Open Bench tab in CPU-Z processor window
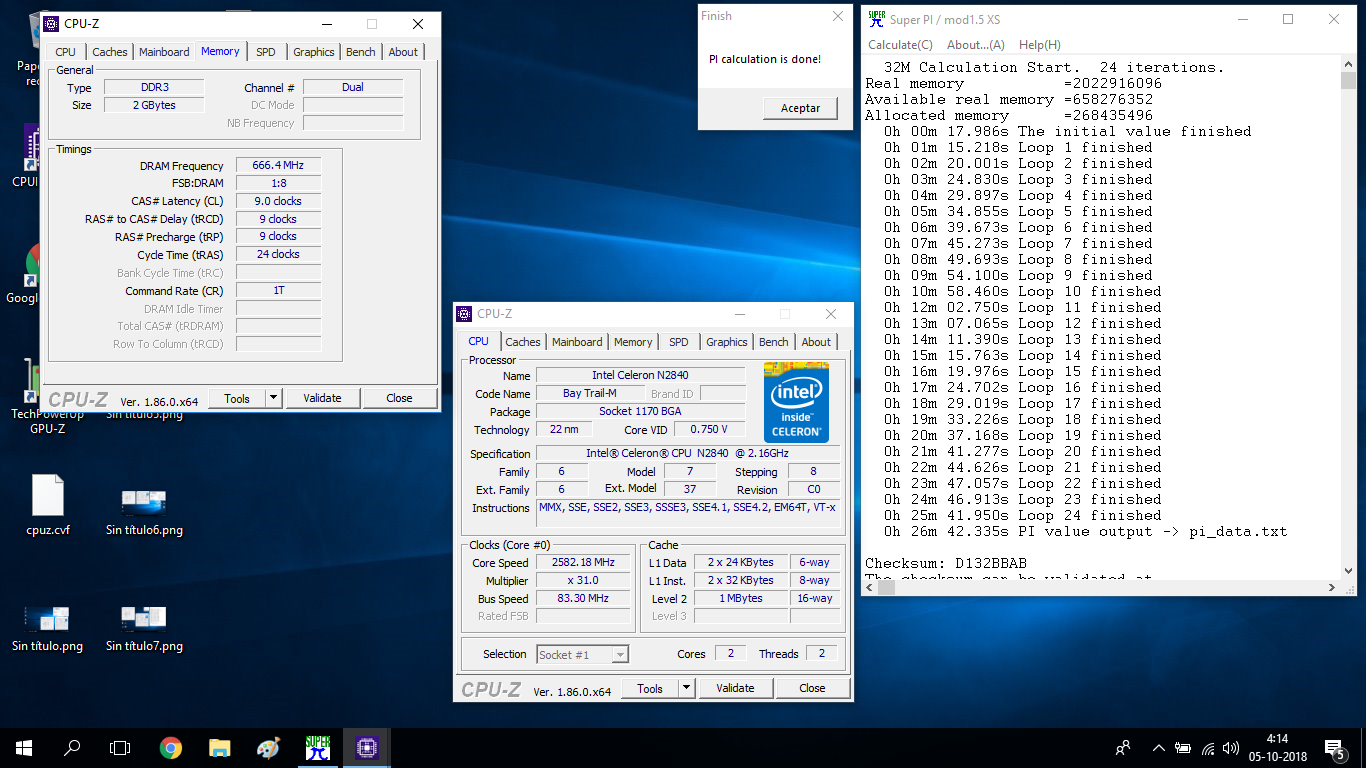Screen dimensions: 1366x768 click(x=773, y=342)
